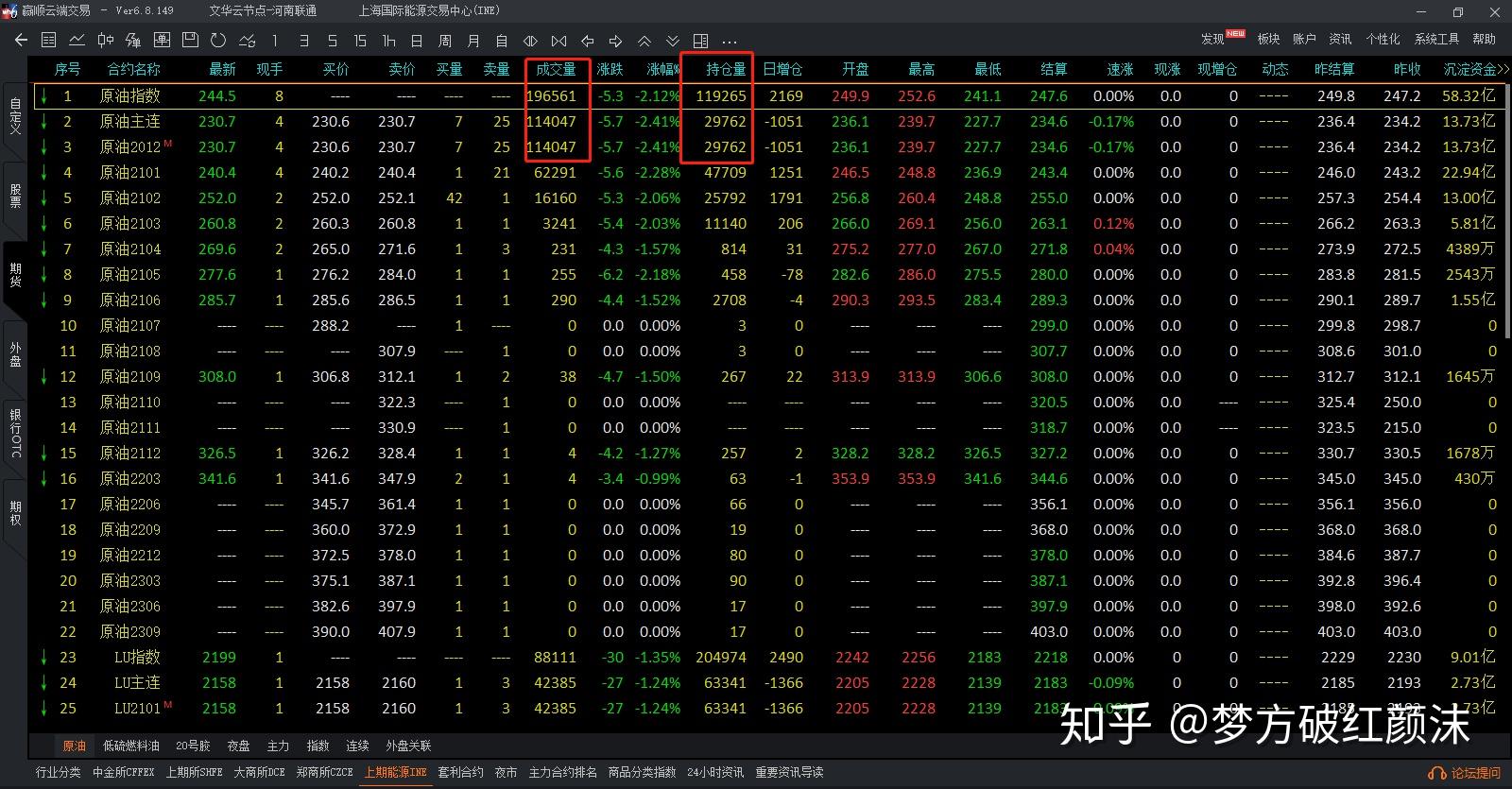Open the panel layout grid icon
Screen dimensions: 1512x789
(x=700, y=41)
